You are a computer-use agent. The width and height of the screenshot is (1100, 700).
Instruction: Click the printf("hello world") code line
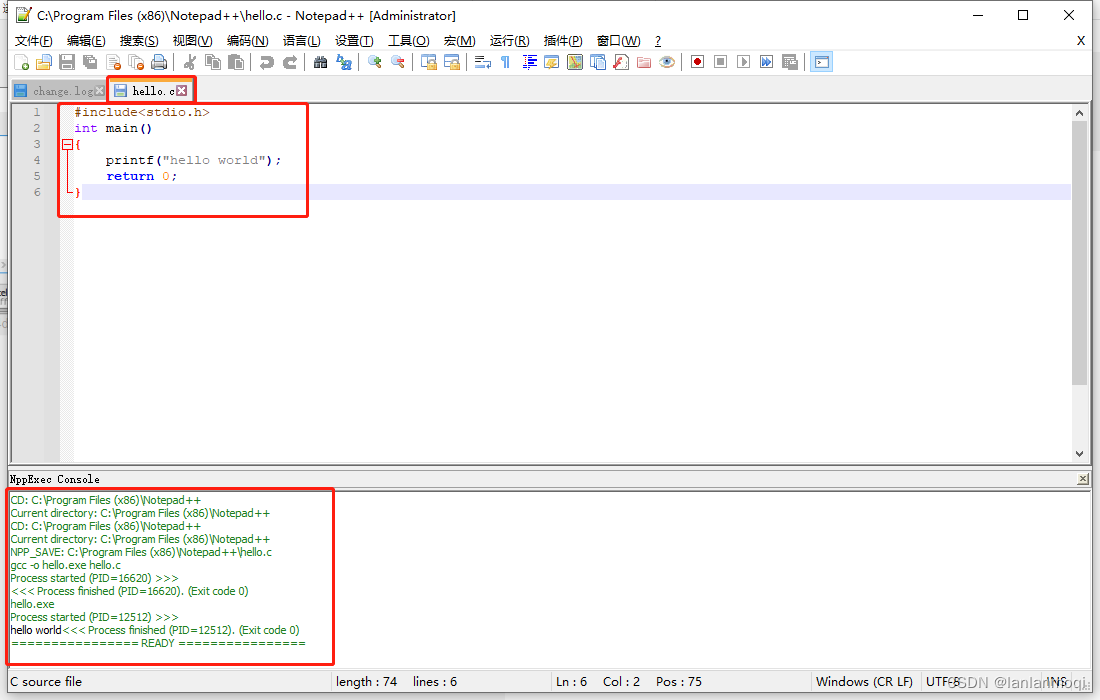click(194, 161)
